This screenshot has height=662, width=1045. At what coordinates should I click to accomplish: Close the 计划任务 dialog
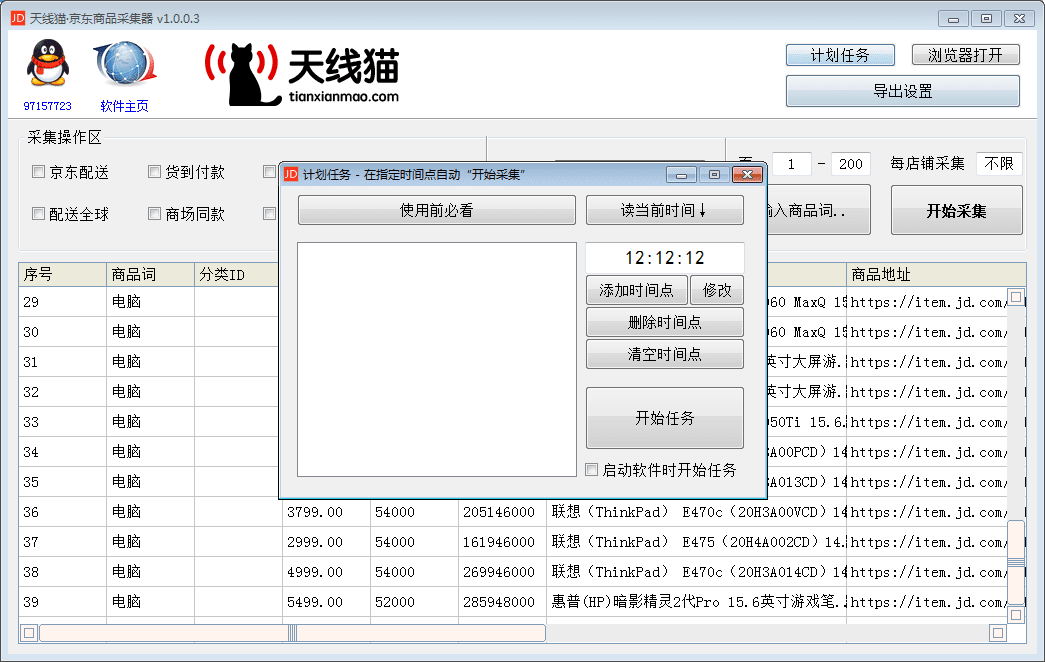pos(747,175)
